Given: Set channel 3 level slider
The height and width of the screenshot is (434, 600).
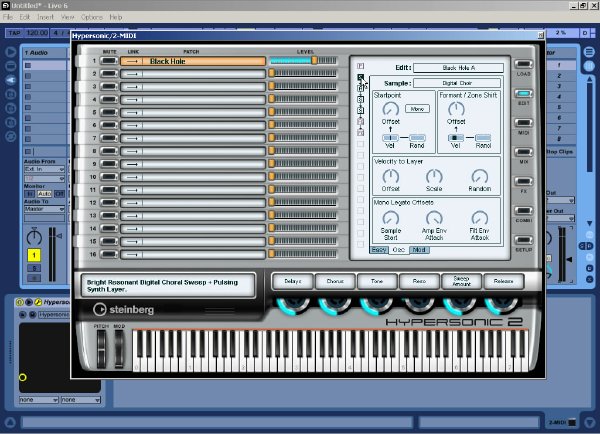Looking at the screenshot, I should (x=303, y=86).
